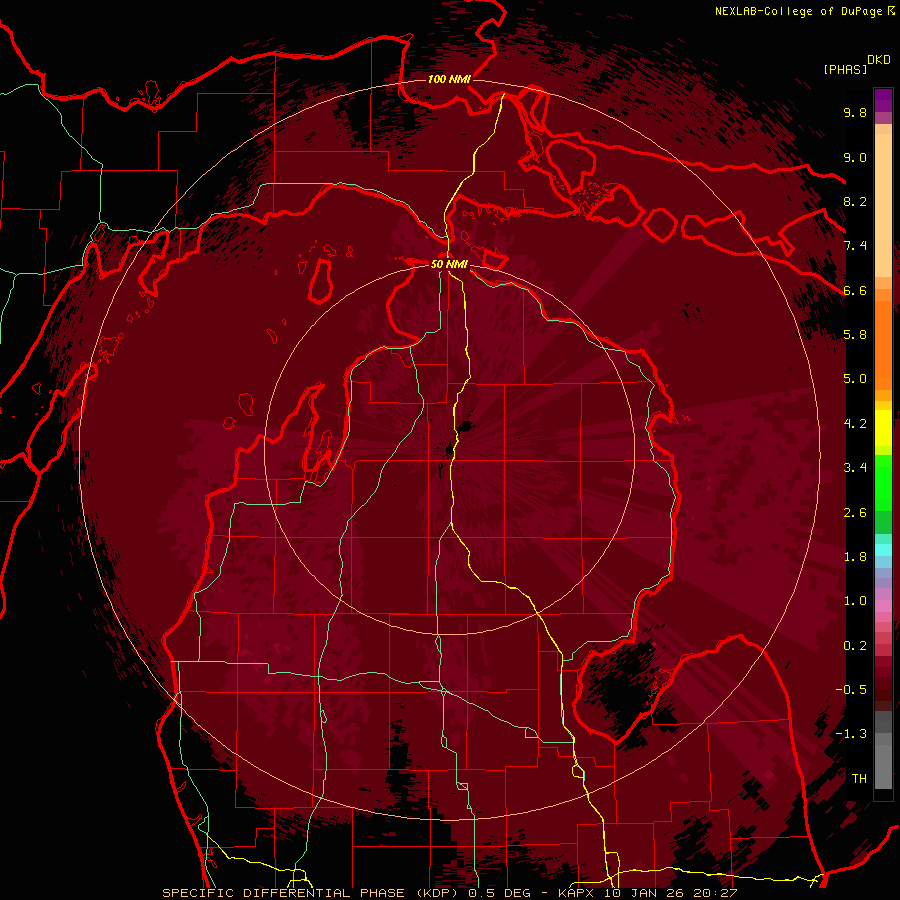This screenshot has width=900, height=900.
Task: Pick the yellow segment of color scale
Action: pyautogui.click(x=883, y=428)
